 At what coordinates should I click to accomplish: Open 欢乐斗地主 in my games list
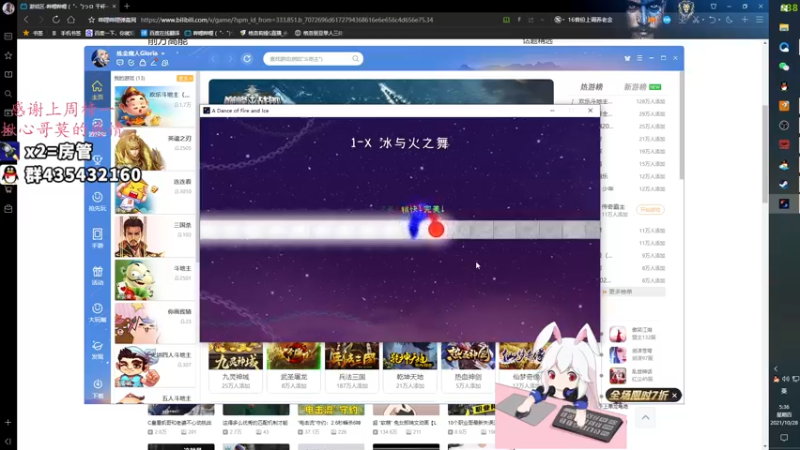[x=155, y=106]
